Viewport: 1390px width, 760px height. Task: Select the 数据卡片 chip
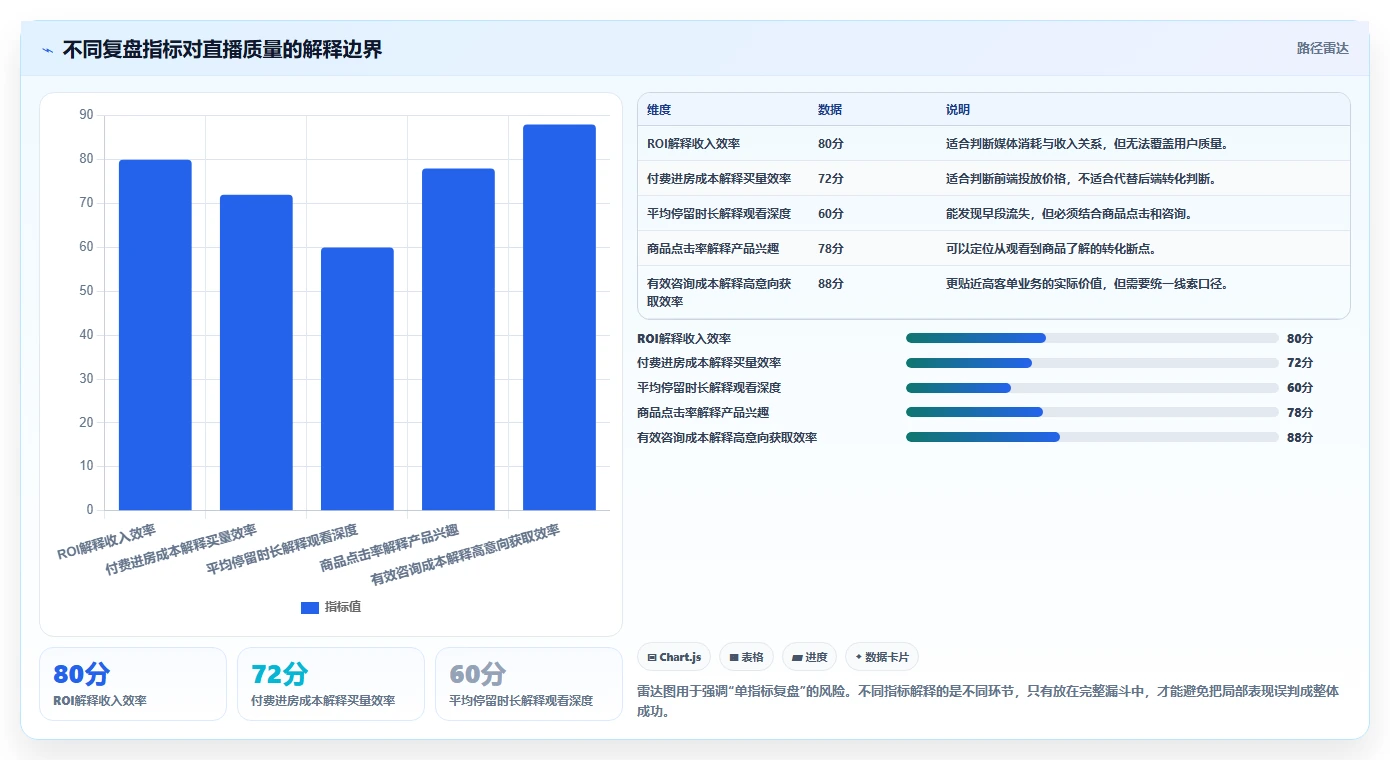[881, 657]
